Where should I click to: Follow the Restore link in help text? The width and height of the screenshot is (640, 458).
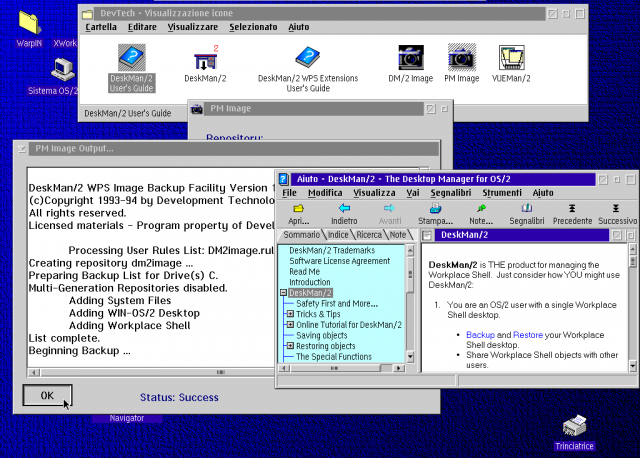(528, 335)
